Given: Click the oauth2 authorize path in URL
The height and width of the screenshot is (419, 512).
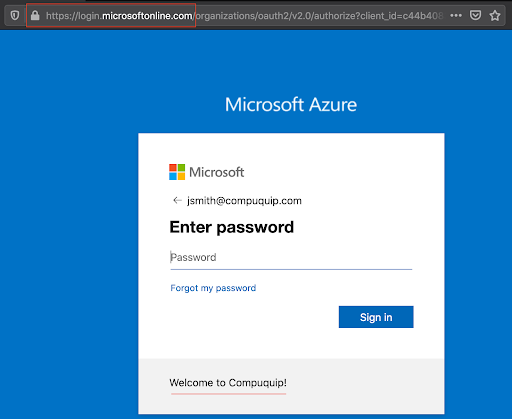Looking at the screenshot, I should [x=319, y=16].
